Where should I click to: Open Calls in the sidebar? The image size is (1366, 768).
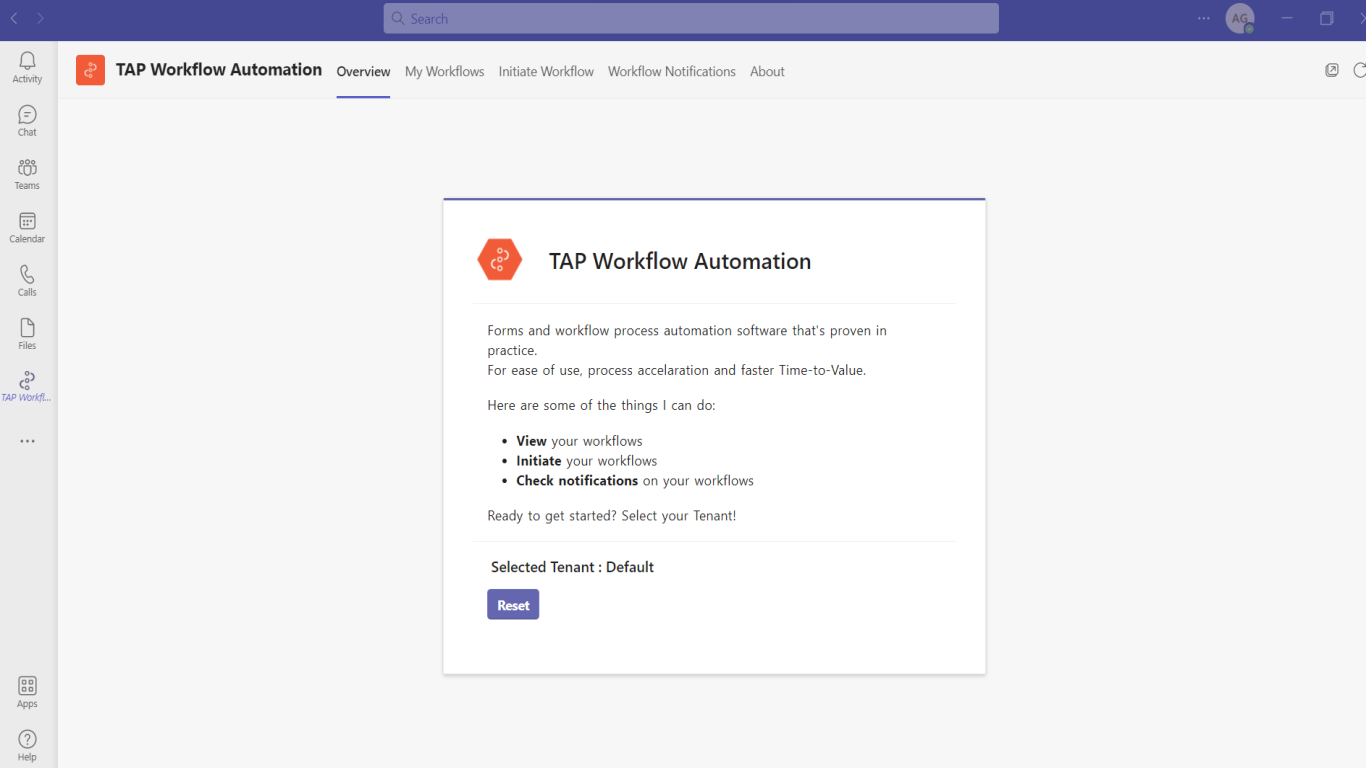pyautogui.click(x=27, y=280)
